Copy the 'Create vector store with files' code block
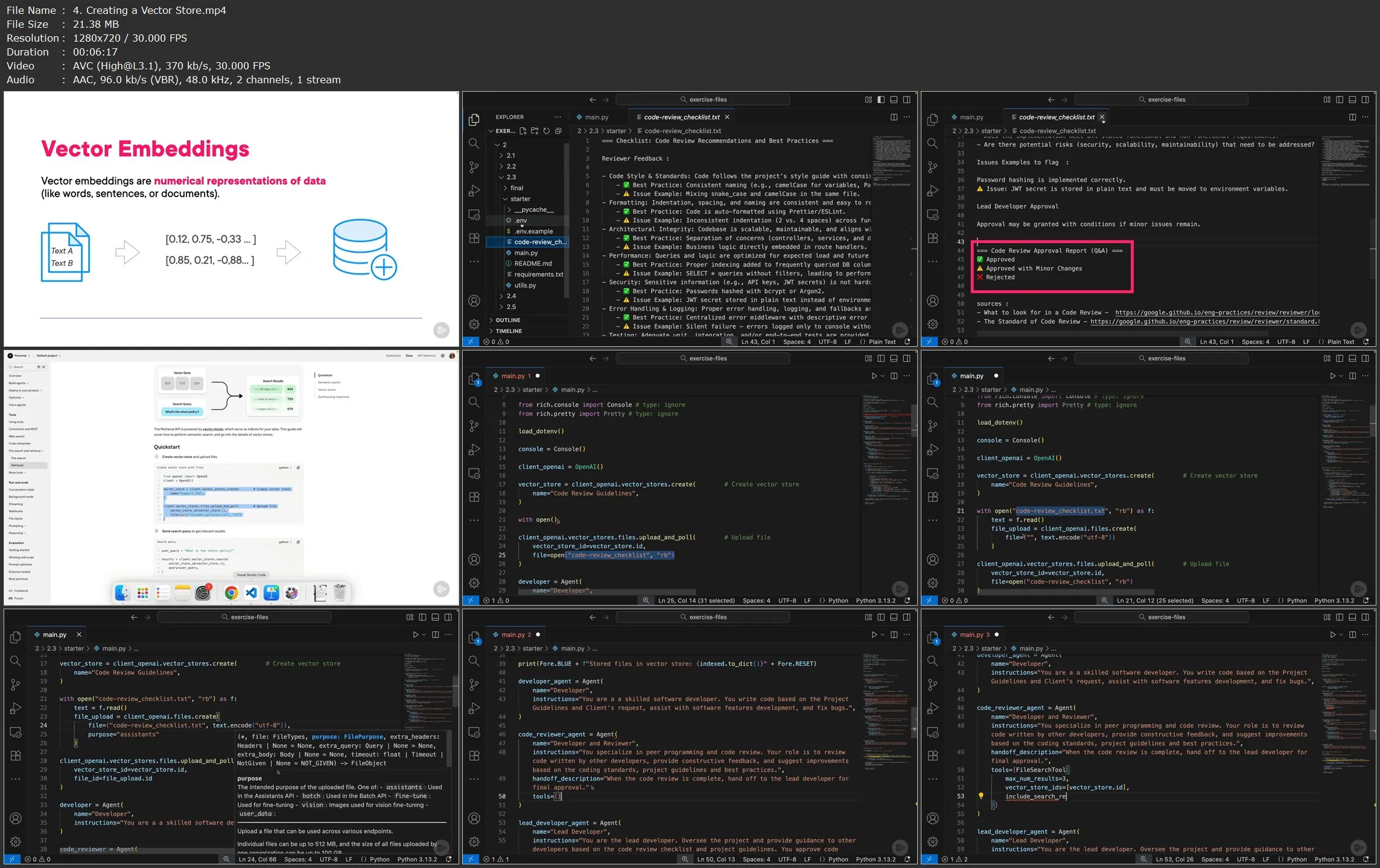Image resolution: width=1380 pixels, height=868 pixels. click(298, 467)
